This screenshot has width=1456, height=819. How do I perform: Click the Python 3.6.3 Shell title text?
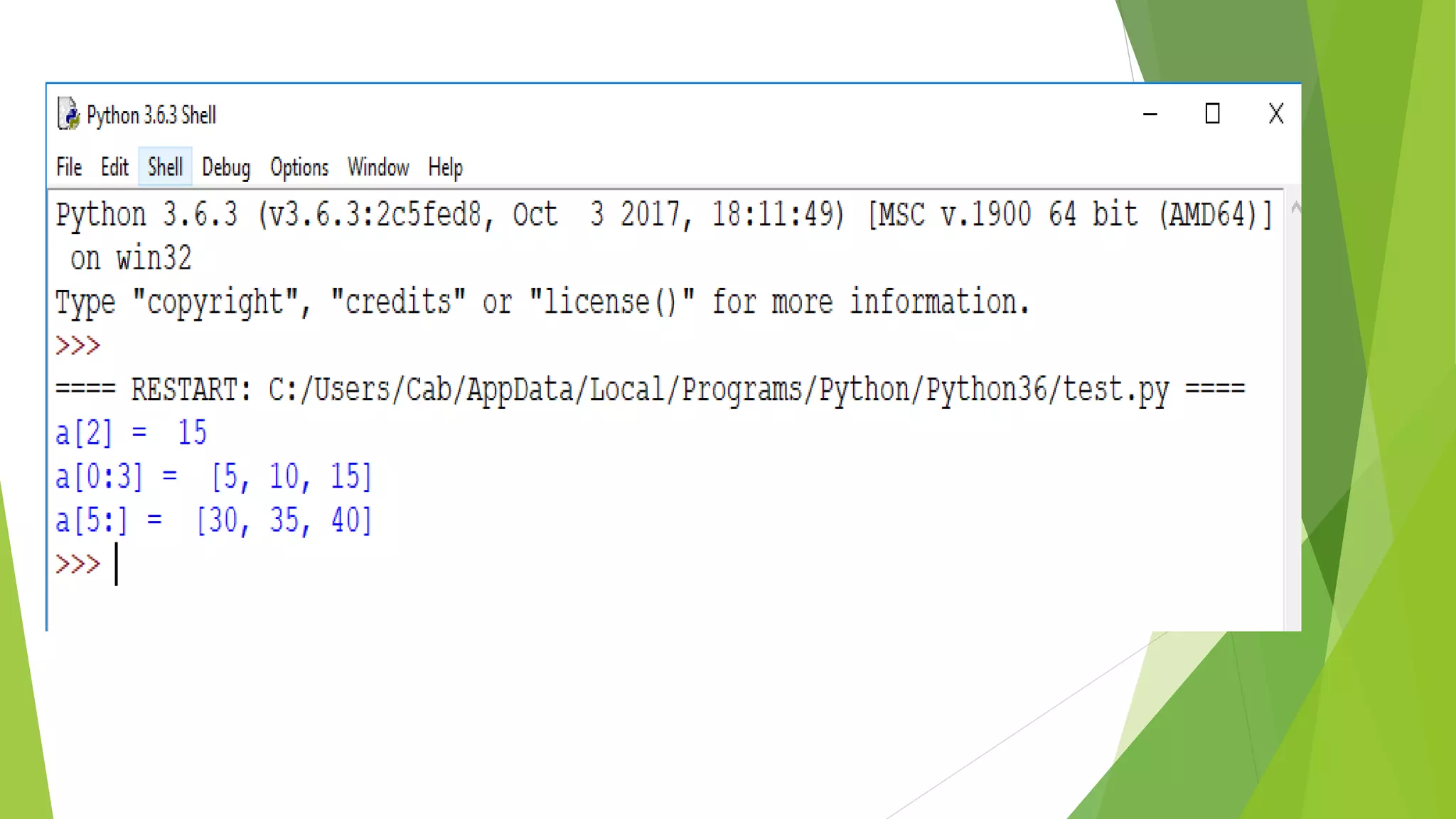click(x=151, y=115)
